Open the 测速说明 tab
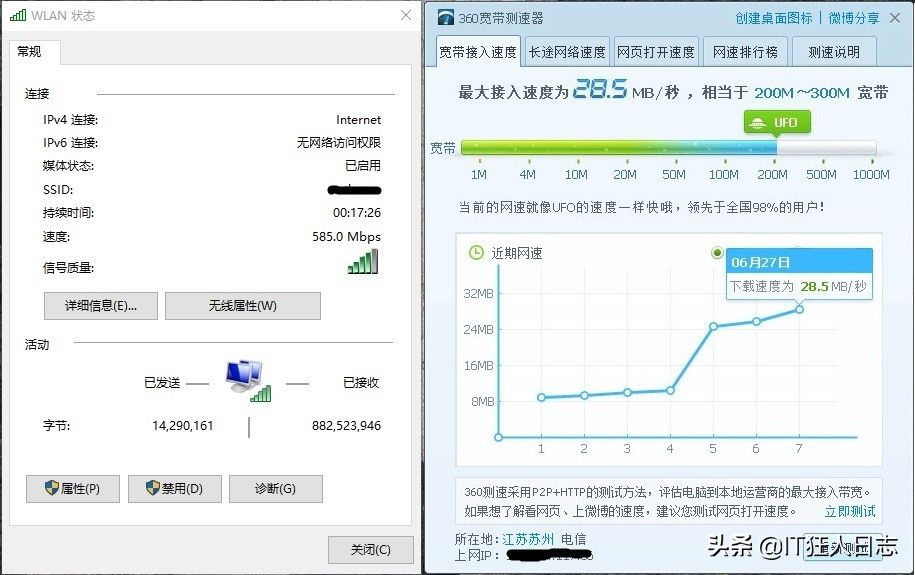 [833, 52]
